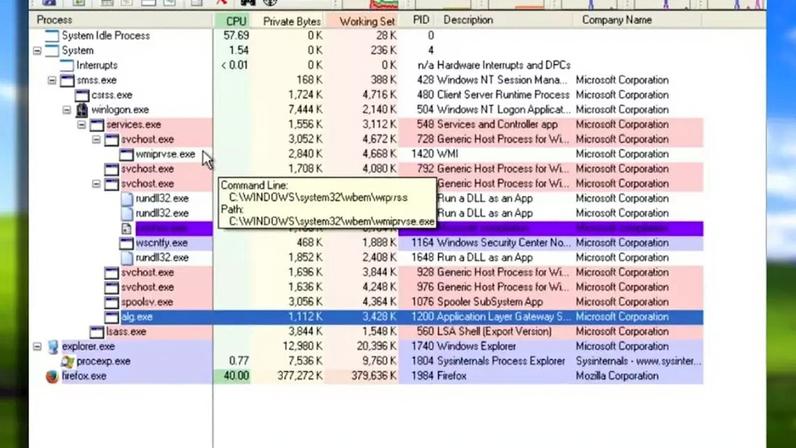Click the 57.69 CPU value
The width and height of the screenshot is (796, 448).
(236, 36)
